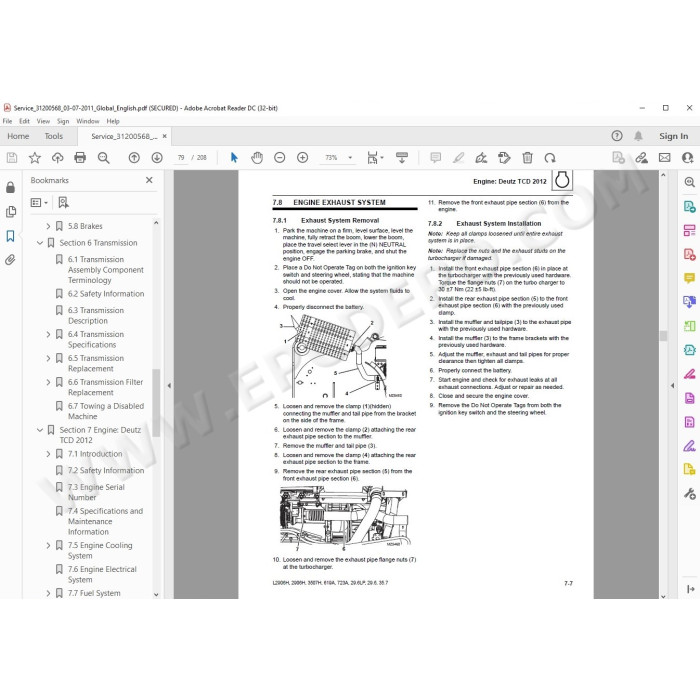Open the zoom percentage dropdown

(350, 158)
